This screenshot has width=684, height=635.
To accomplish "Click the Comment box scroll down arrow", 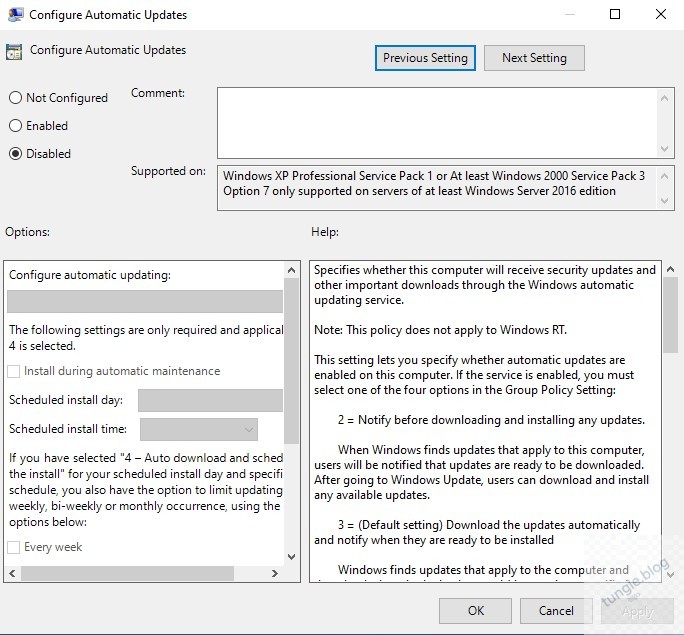I will (x=664, y=149).
